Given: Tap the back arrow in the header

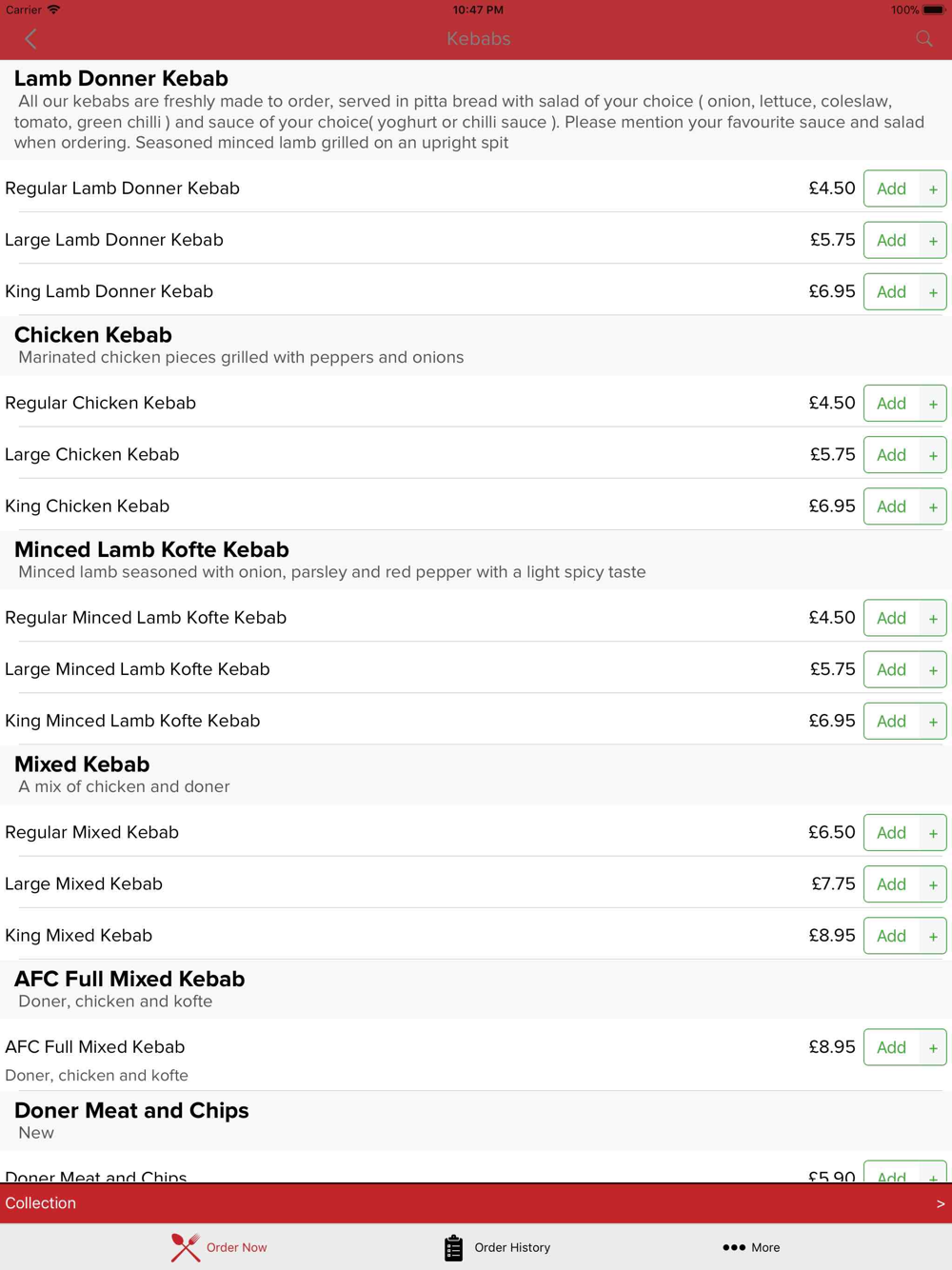Looking at the screenshot, I should [30, 39].
